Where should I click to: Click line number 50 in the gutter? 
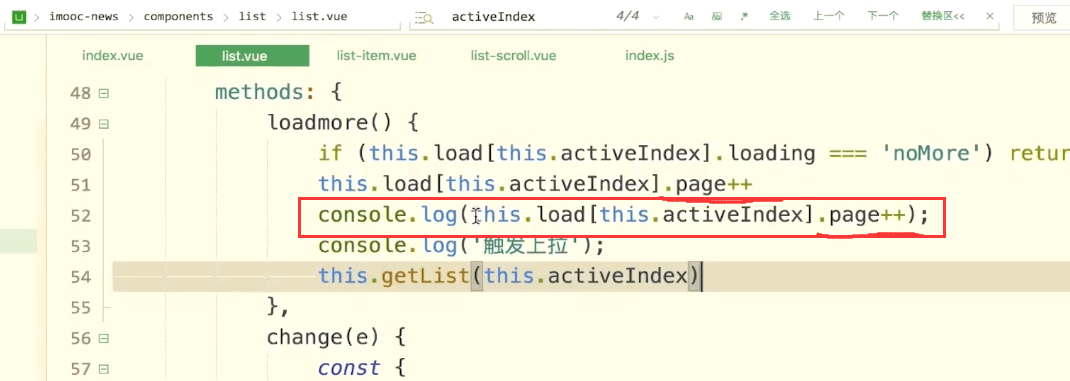click(81, 155)
